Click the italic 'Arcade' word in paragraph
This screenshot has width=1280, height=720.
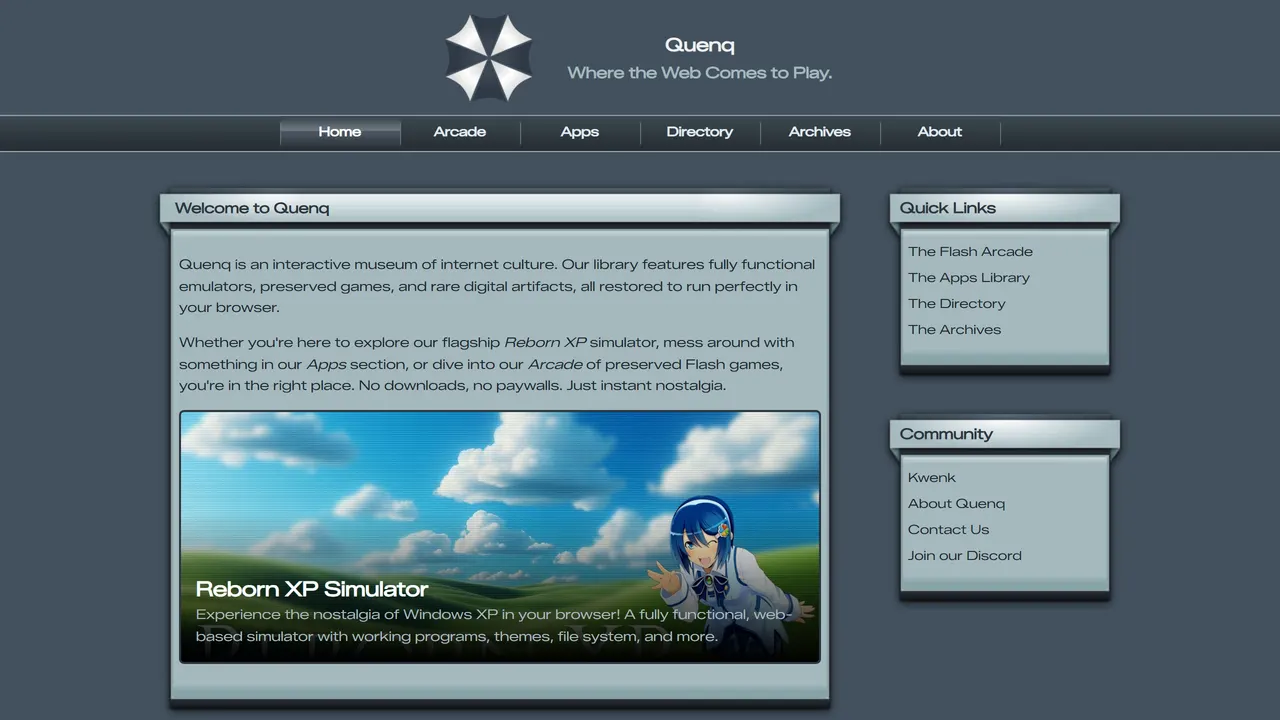[555, 365]
